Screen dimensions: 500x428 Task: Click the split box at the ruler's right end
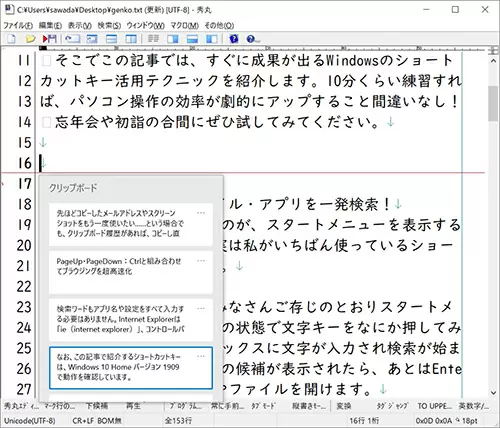(493, 50)
